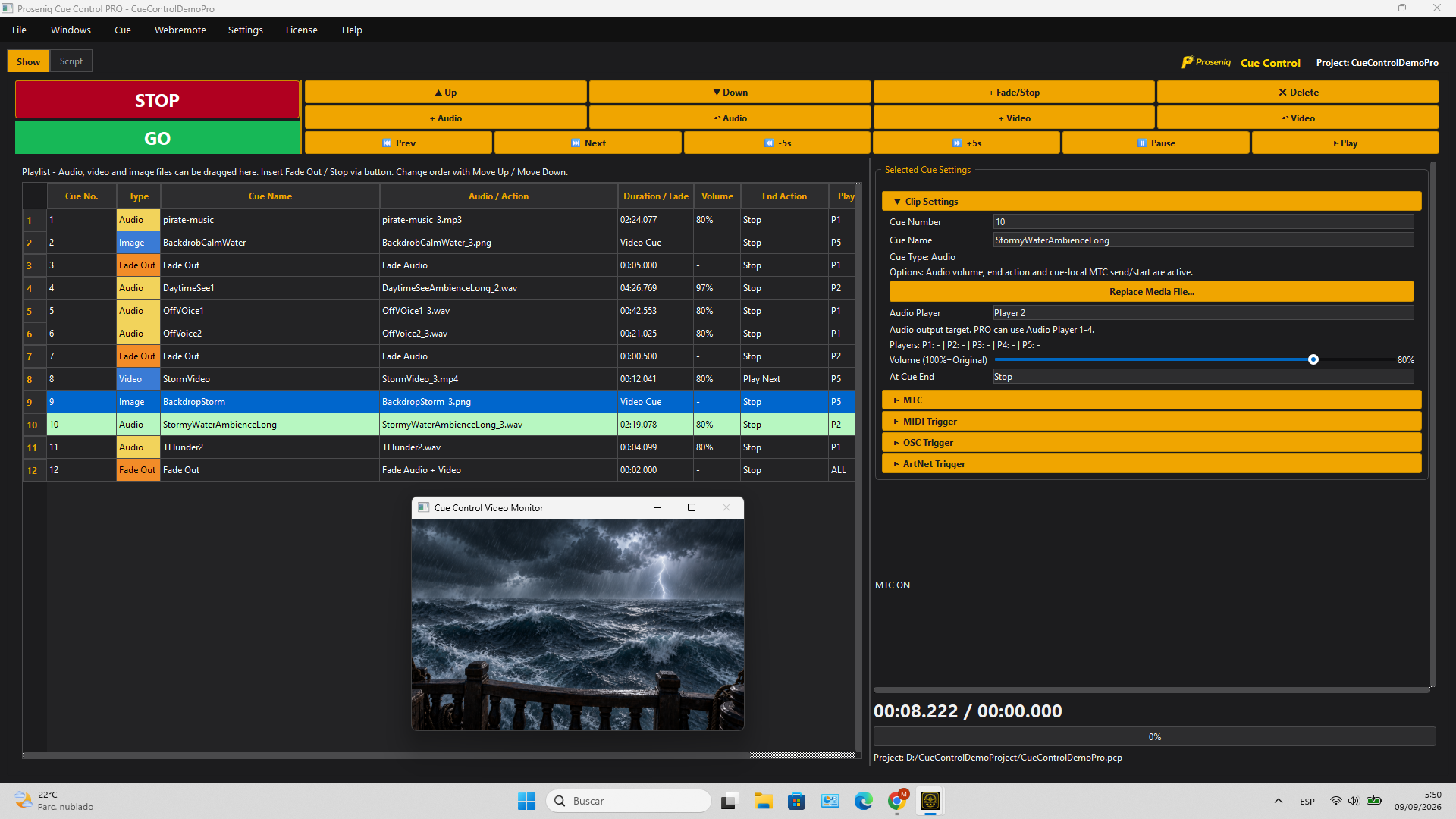
Task: Select the THunder2 cue row
Action: [x=440, y=447]
